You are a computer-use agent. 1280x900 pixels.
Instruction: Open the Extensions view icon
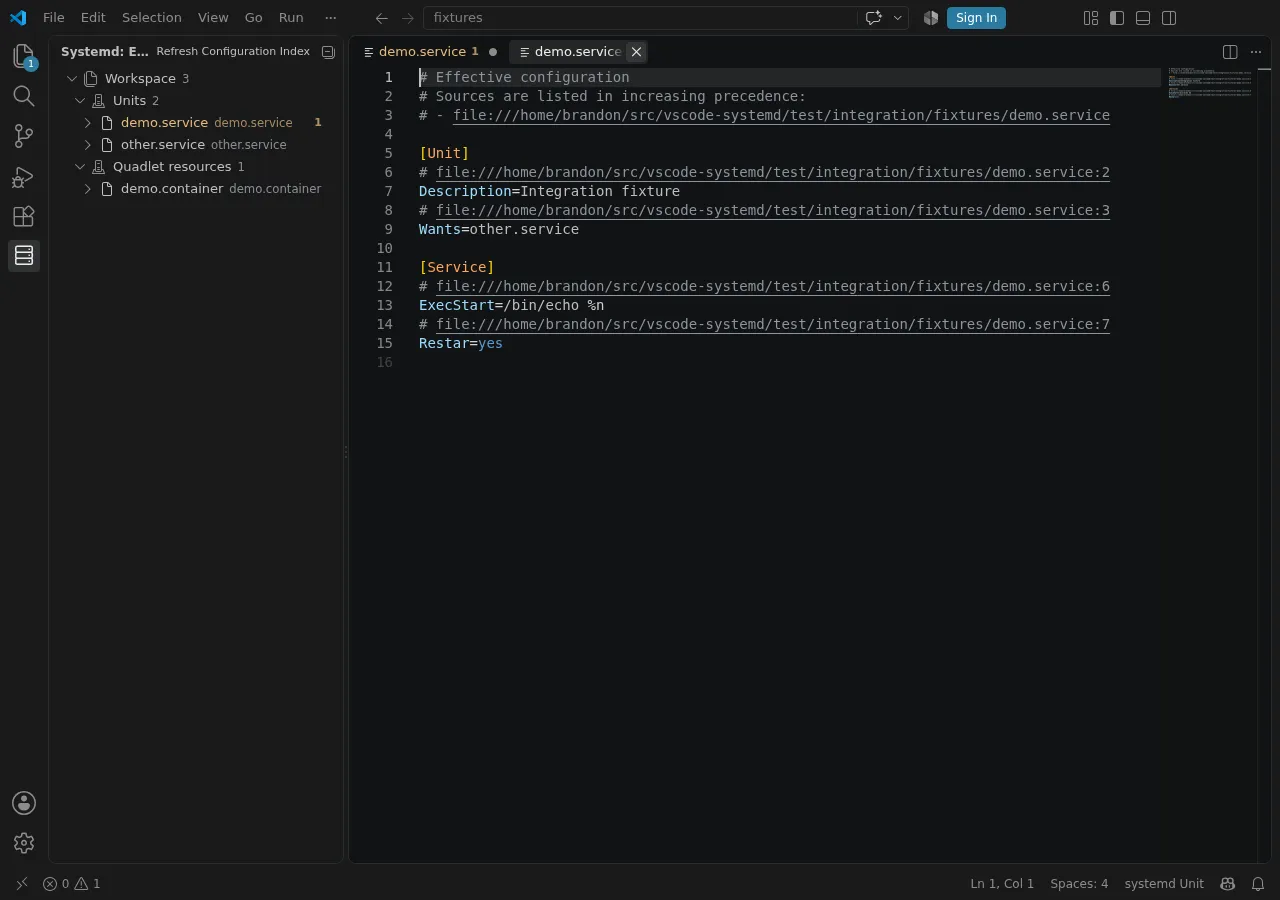(x=24, y=216)
